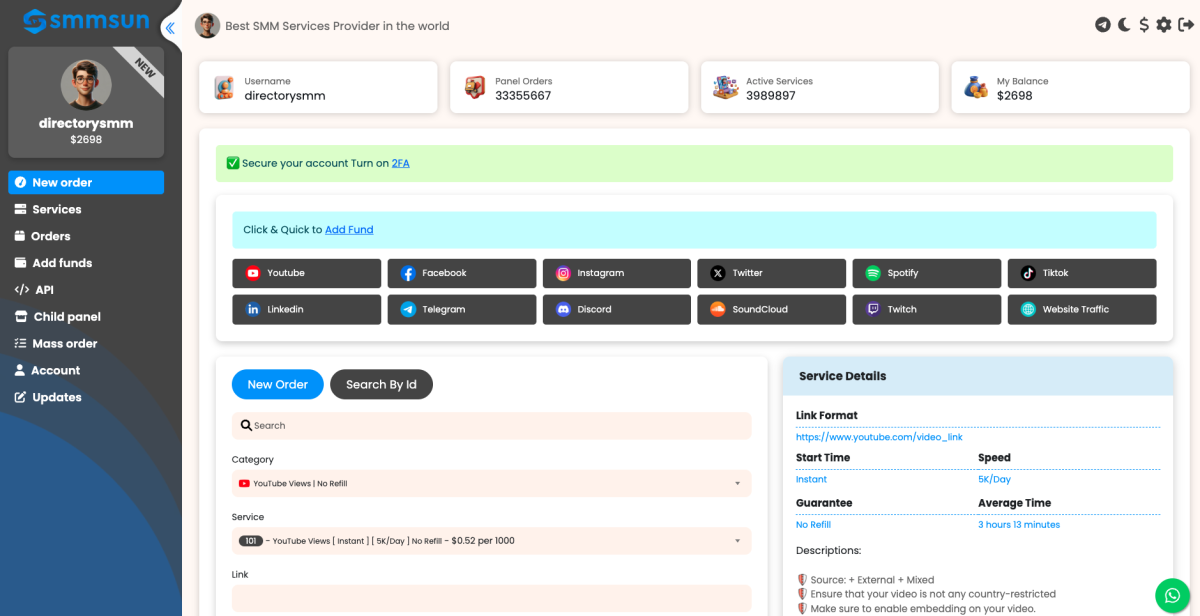Open the WhatsApp chat floating button
Viewport: 1200px width, 616px height.
pos(1173,595)
